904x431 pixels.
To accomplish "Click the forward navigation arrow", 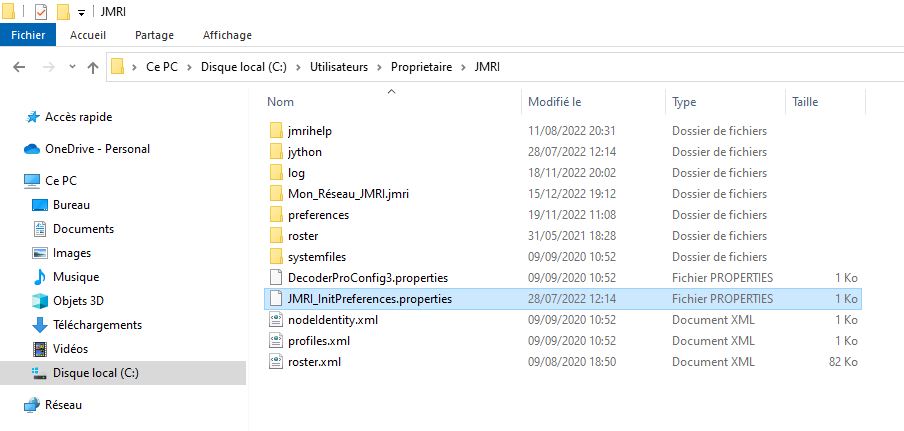I will click(x=49, y=67).
